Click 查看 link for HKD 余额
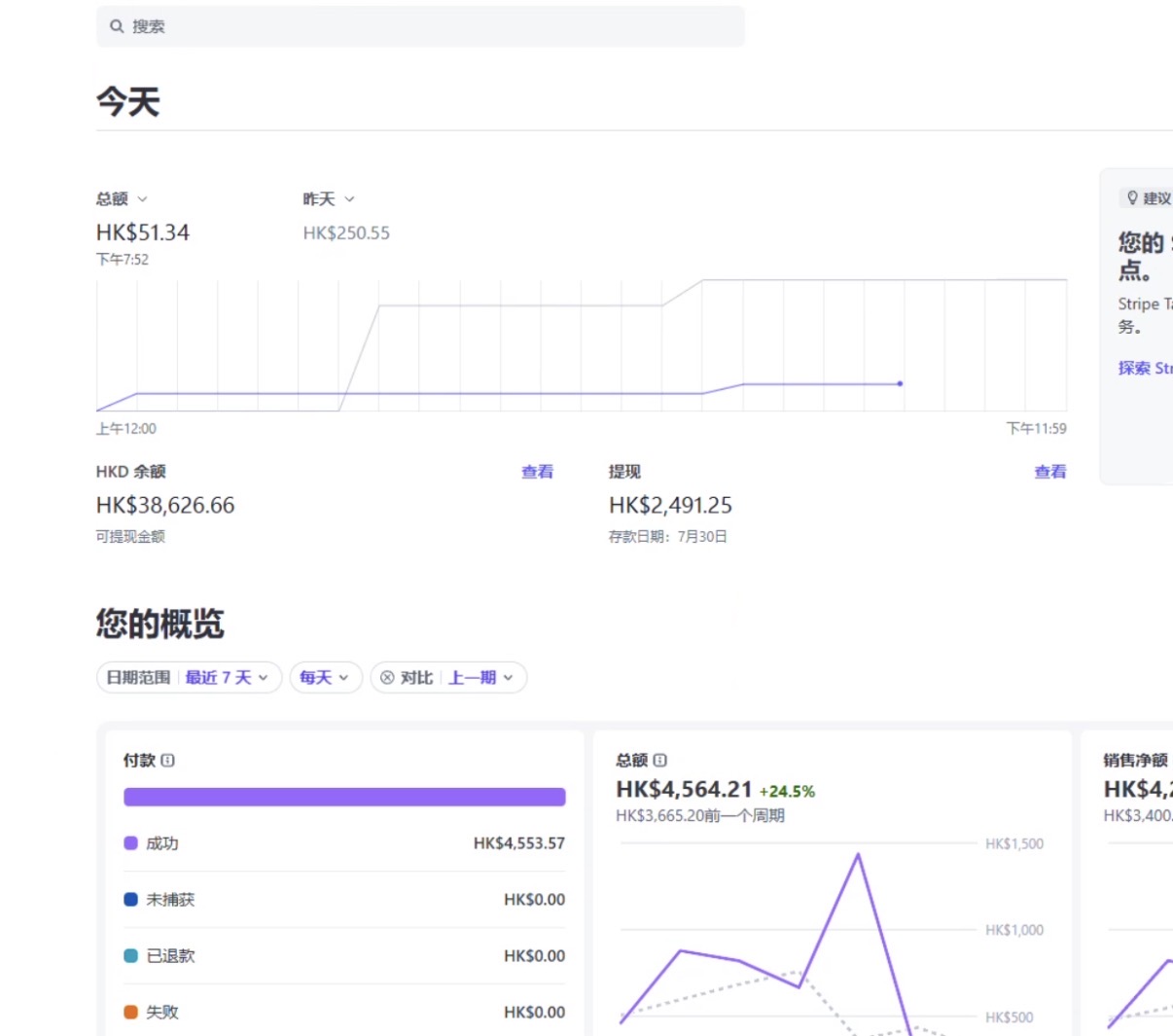 537,472
